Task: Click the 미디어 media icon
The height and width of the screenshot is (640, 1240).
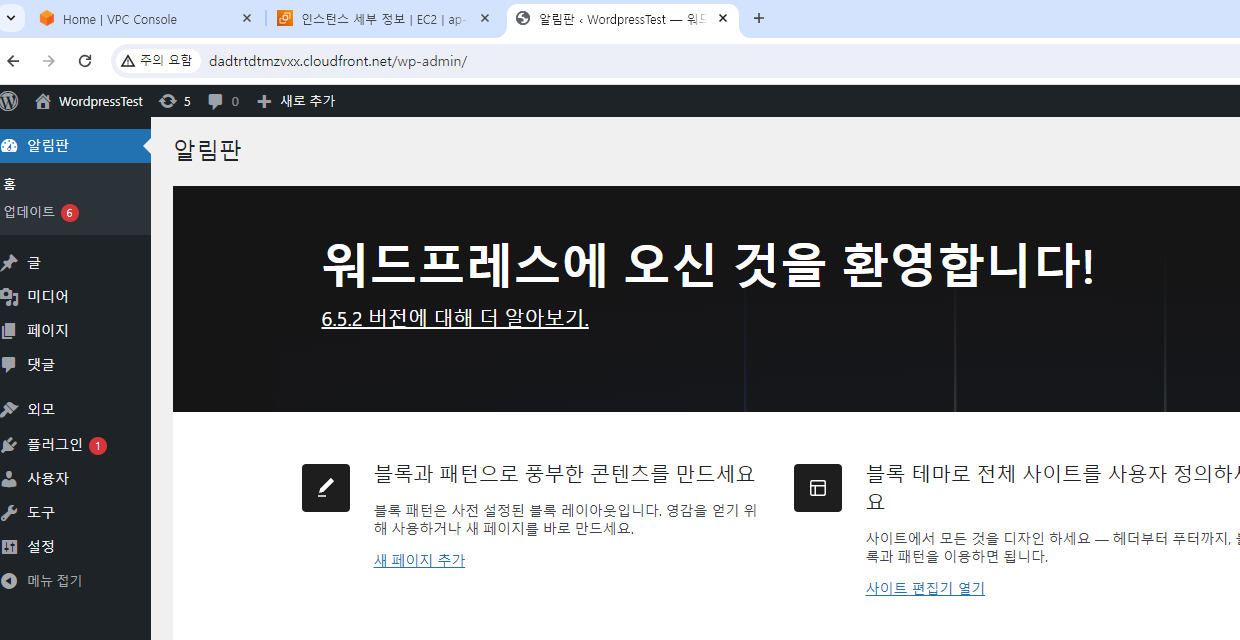Action: (10, 297)
